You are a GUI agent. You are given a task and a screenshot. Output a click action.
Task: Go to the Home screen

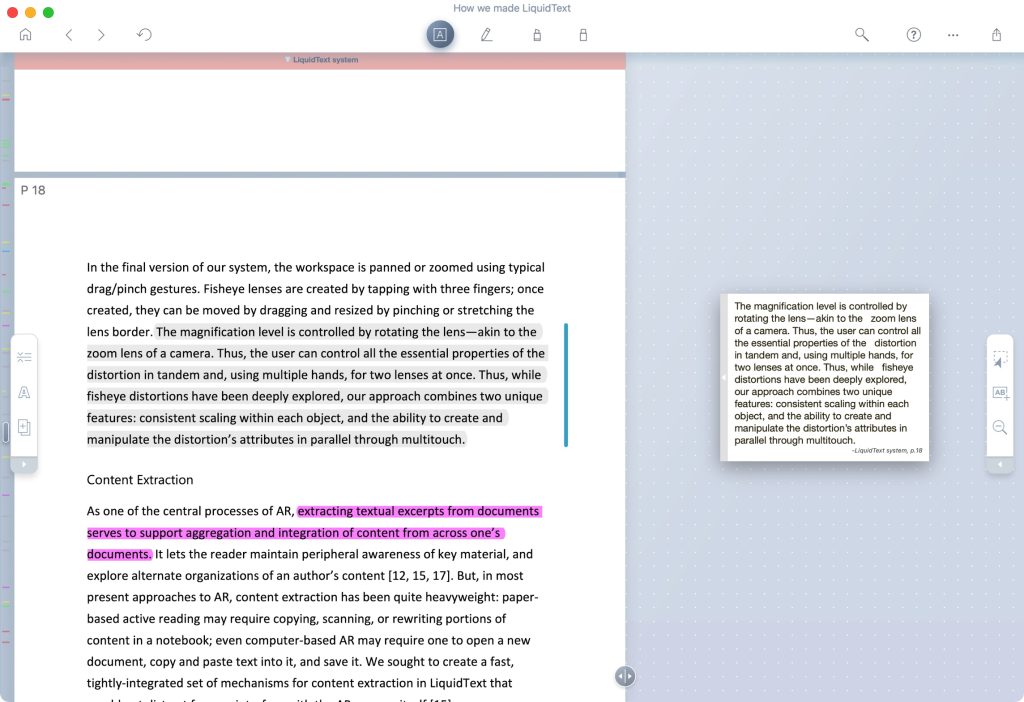(x=25, y=35)
